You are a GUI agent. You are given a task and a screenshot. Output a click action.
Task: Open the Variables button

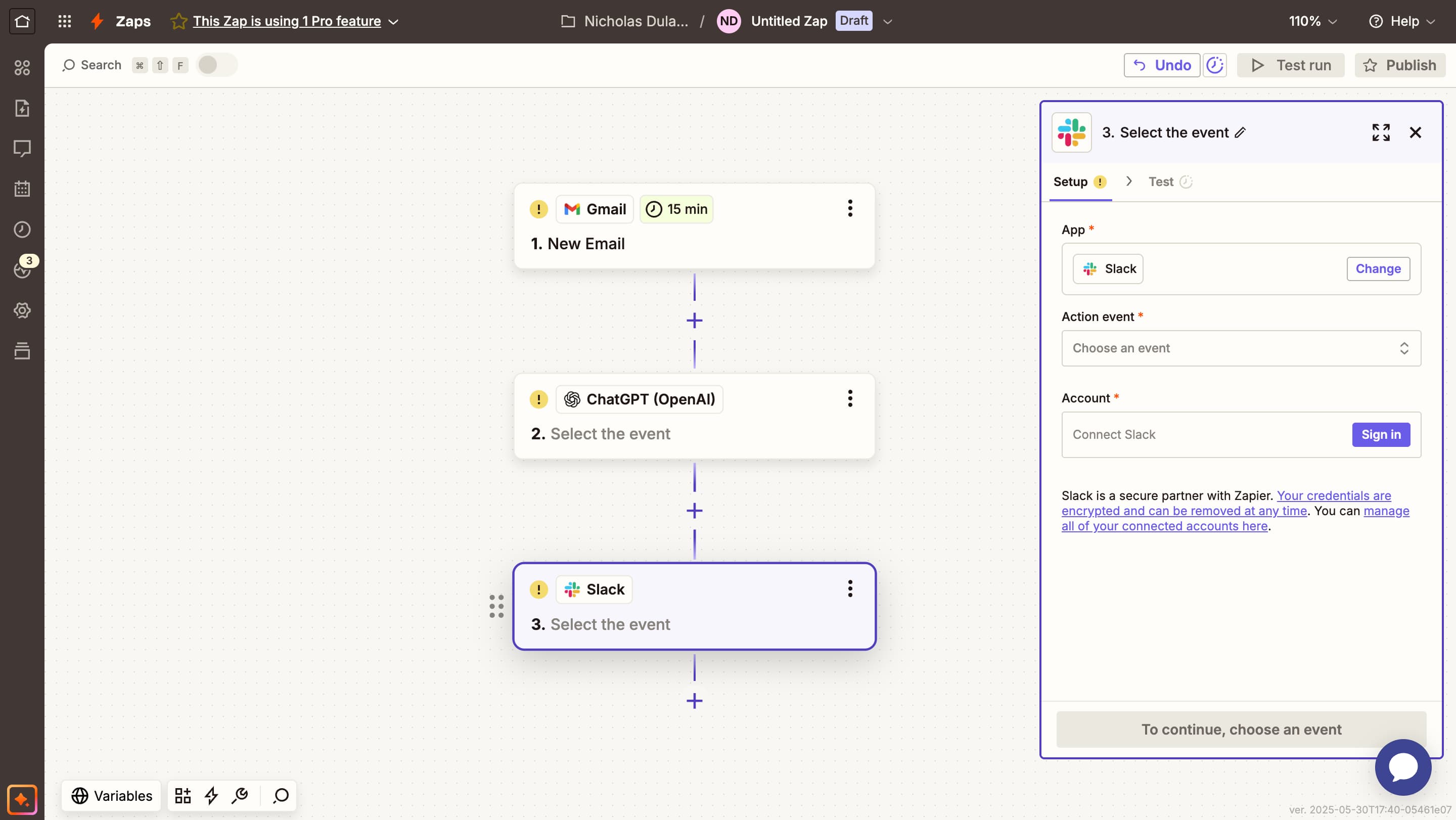112,796
